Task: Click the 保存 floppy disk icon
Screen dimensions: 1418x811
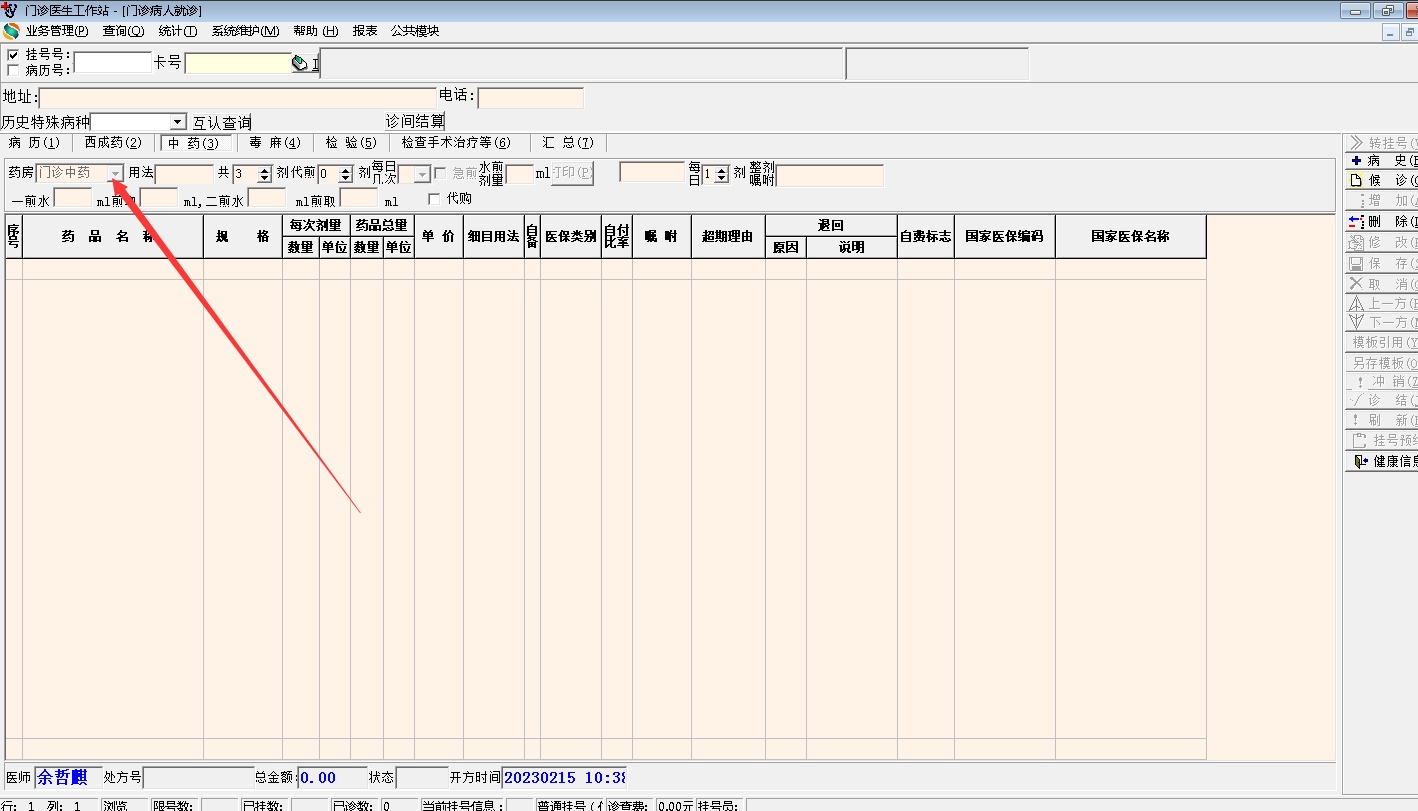Action: pos(1356,263)
